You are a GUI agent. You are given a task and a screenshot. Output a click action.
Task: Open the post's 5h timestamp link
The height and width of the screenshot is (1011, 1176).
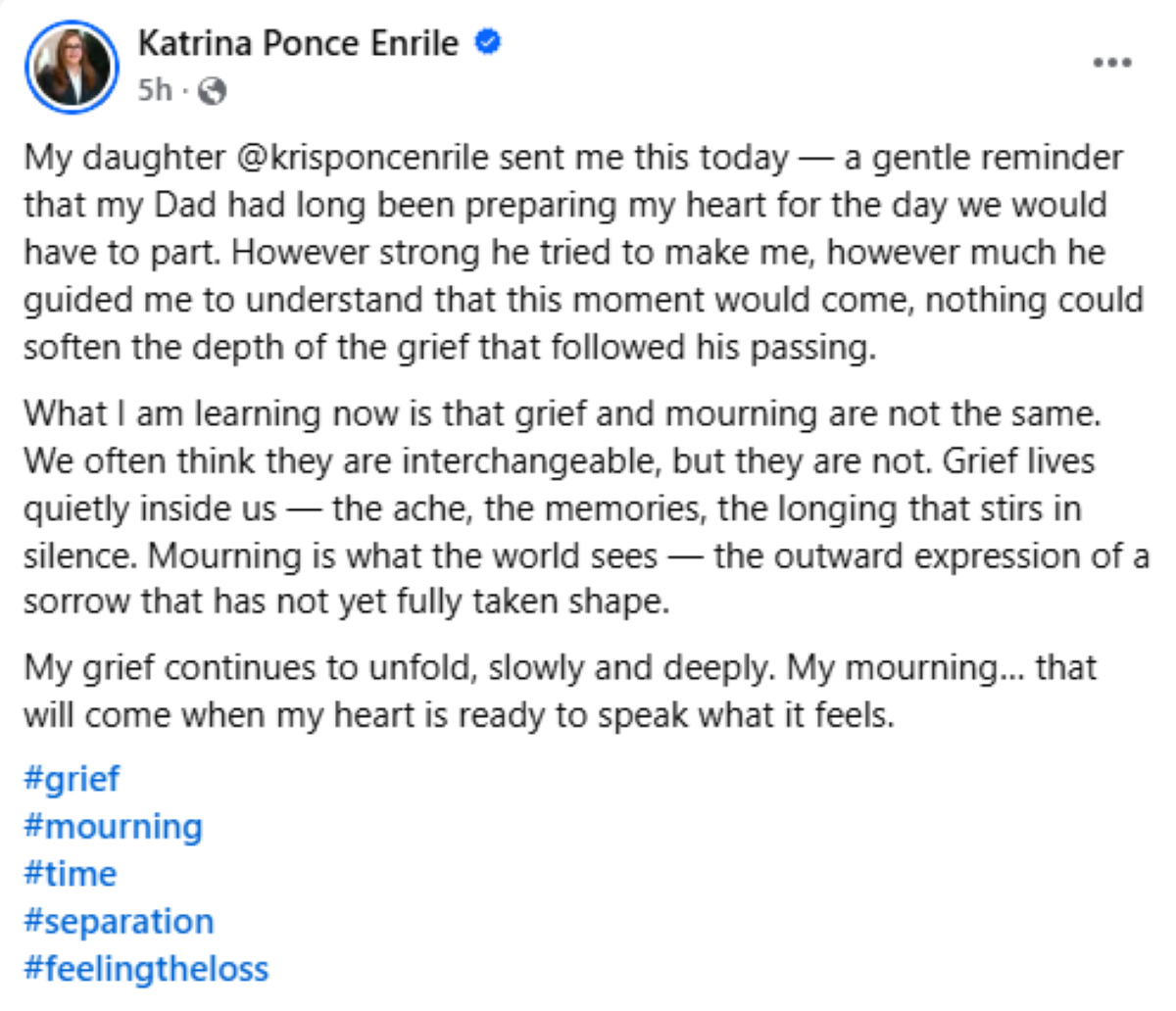point(154,90)
